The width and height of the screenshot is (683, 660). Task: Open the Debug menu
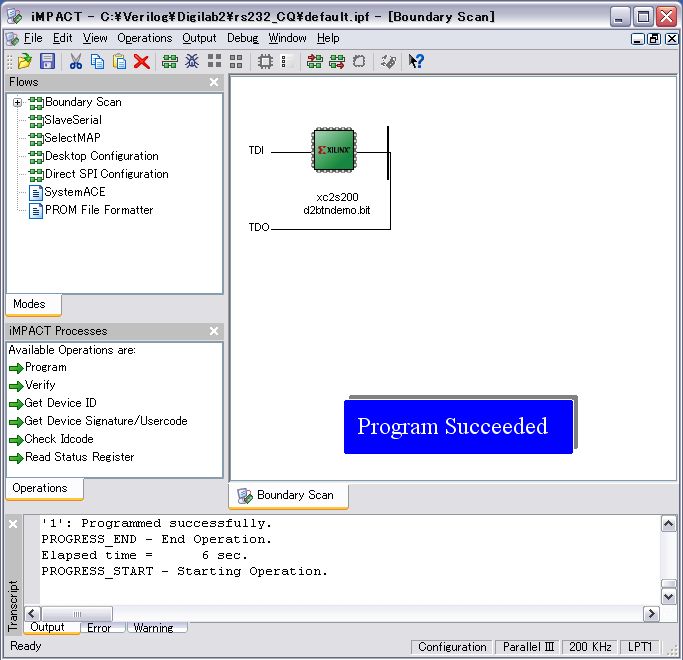point(242,38)
